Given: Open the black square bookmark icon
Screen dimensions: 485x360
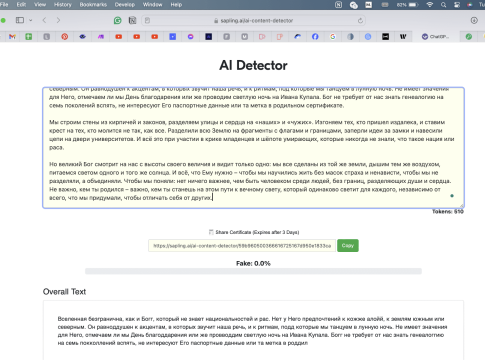Looking at the screenshot, I should [x=385, y=37].
